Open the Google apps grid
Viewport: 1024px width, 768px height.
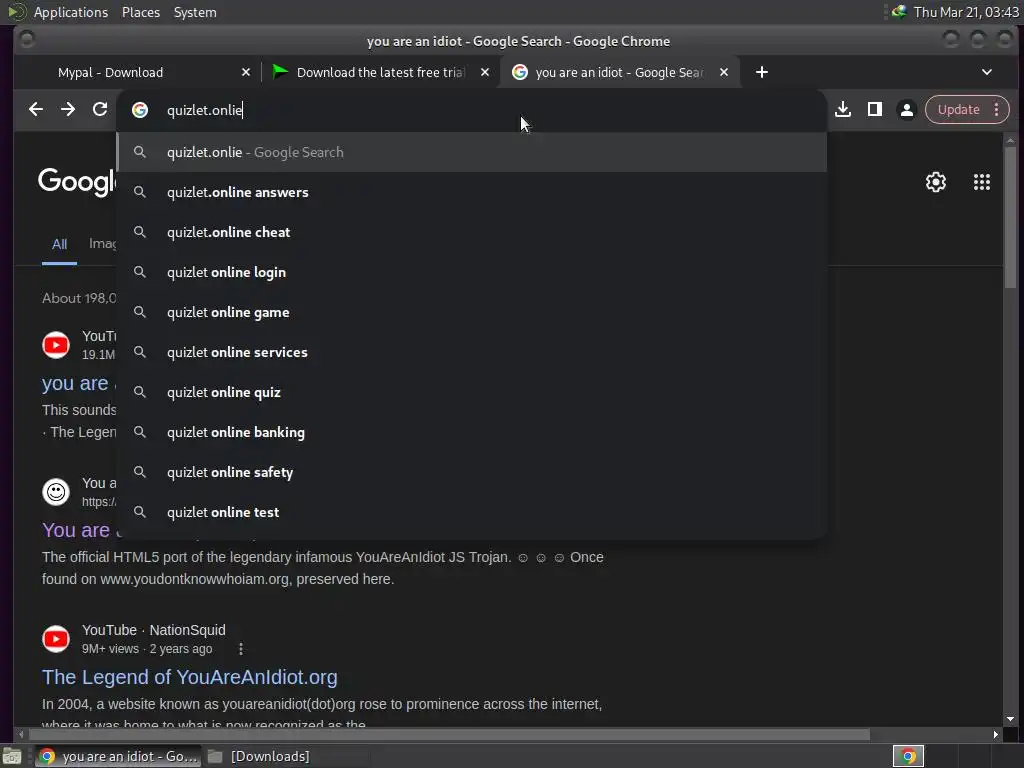[982, 182]
